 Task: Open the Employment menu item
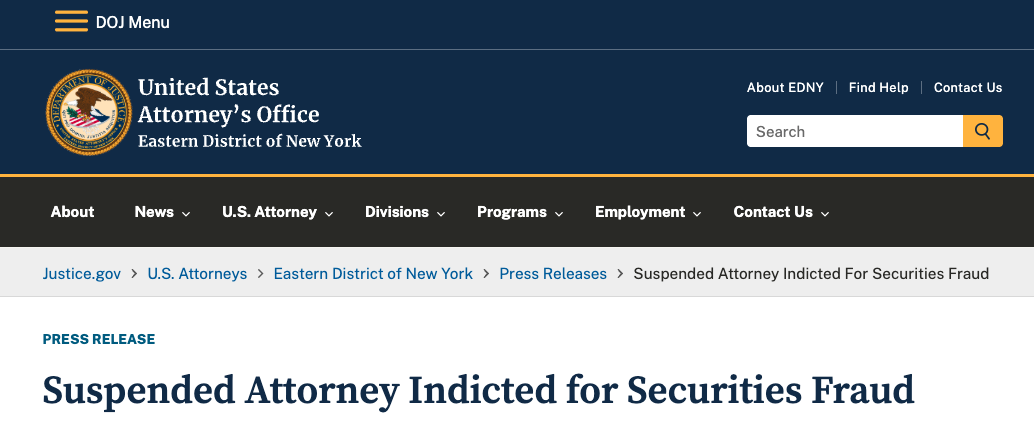[648, 212]
